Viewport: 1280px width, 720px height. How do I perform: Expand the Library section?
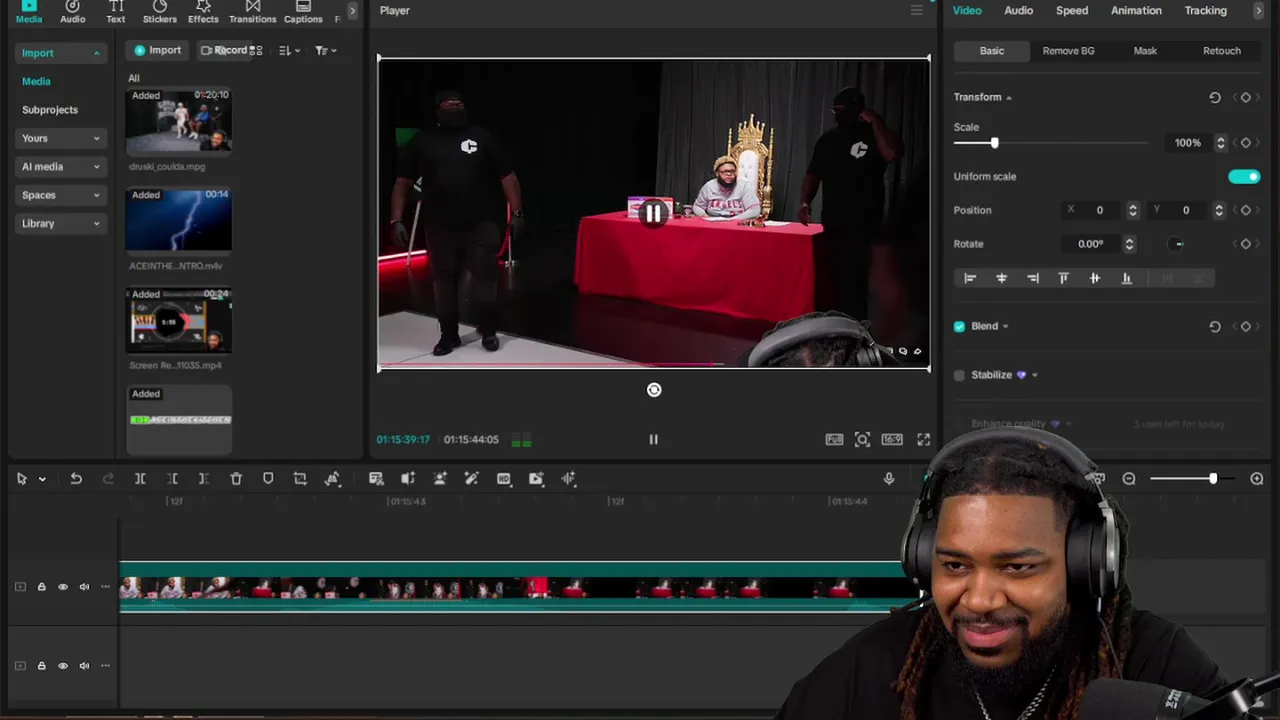[x=97, y=224]
